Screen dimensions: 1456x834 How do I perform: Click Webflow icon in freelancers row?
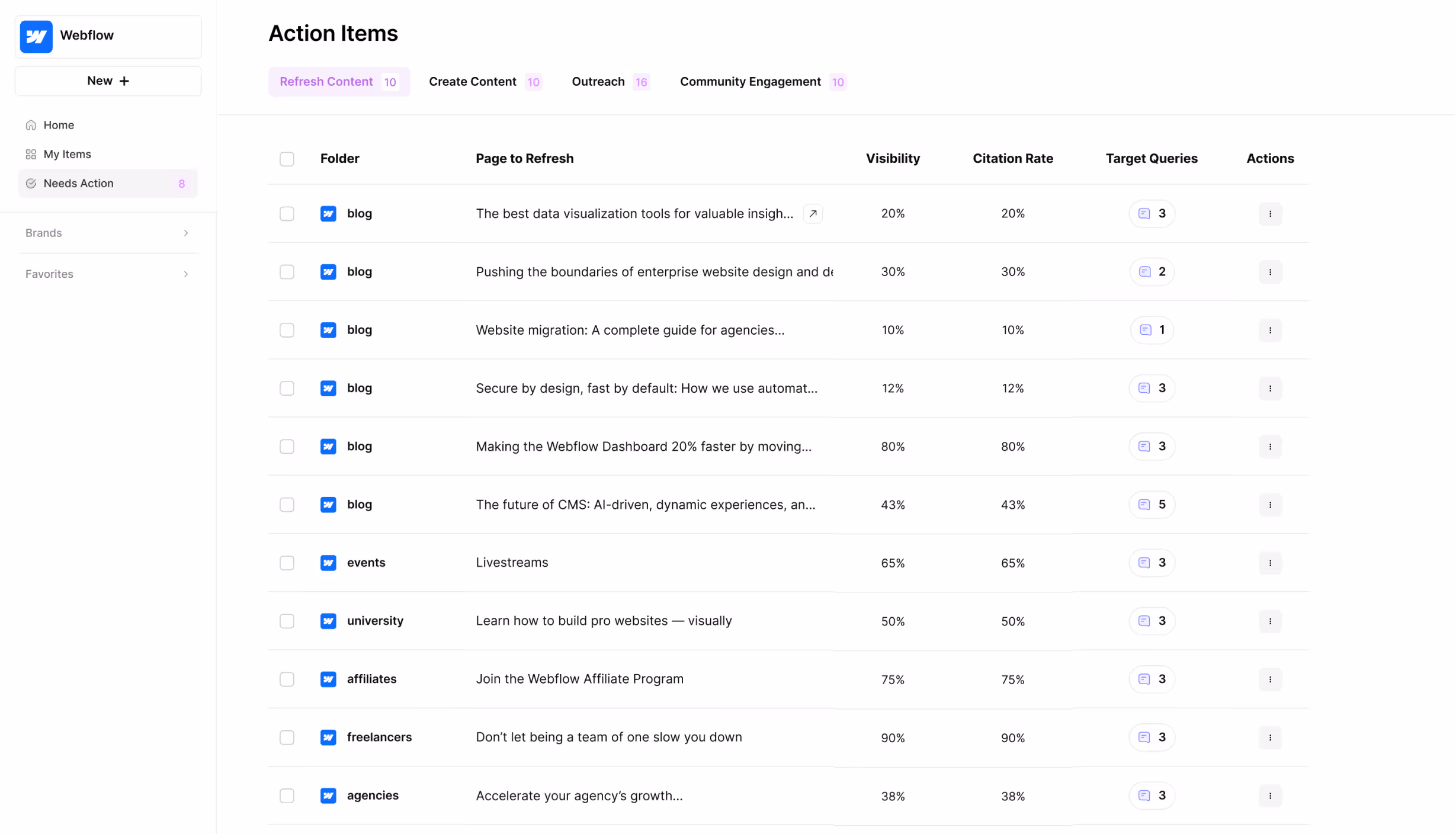point(328,737)
